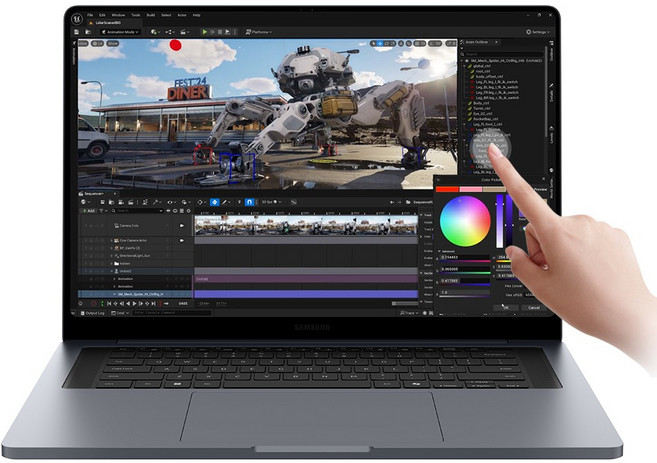Open the Edit menu
Viewport: 657px width, 463px height.
tap(102, 15)
